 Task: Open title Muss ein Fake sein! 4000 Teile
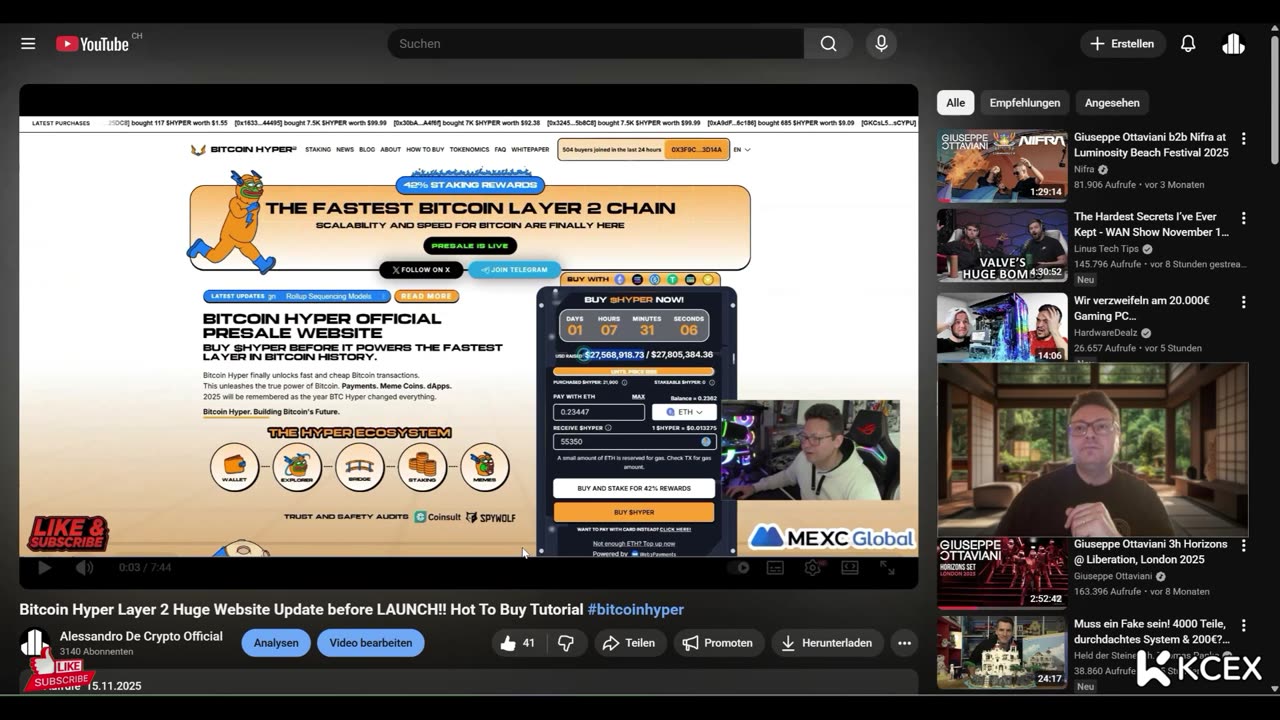tap(1151, 631)
